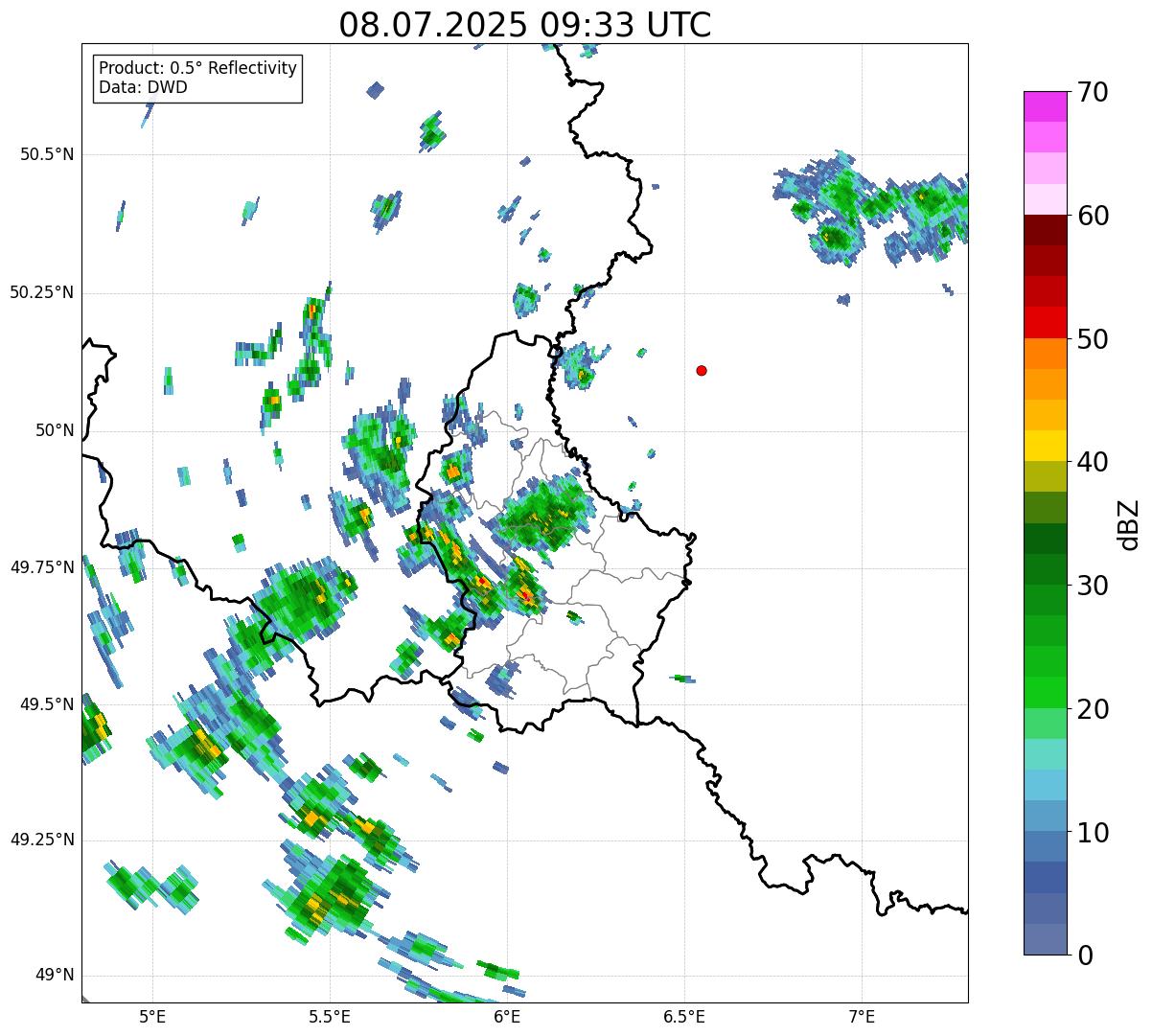Click colorbar tick value 60
The height and width of the screenshot is (1036, 1152).
coord(1093,216)
